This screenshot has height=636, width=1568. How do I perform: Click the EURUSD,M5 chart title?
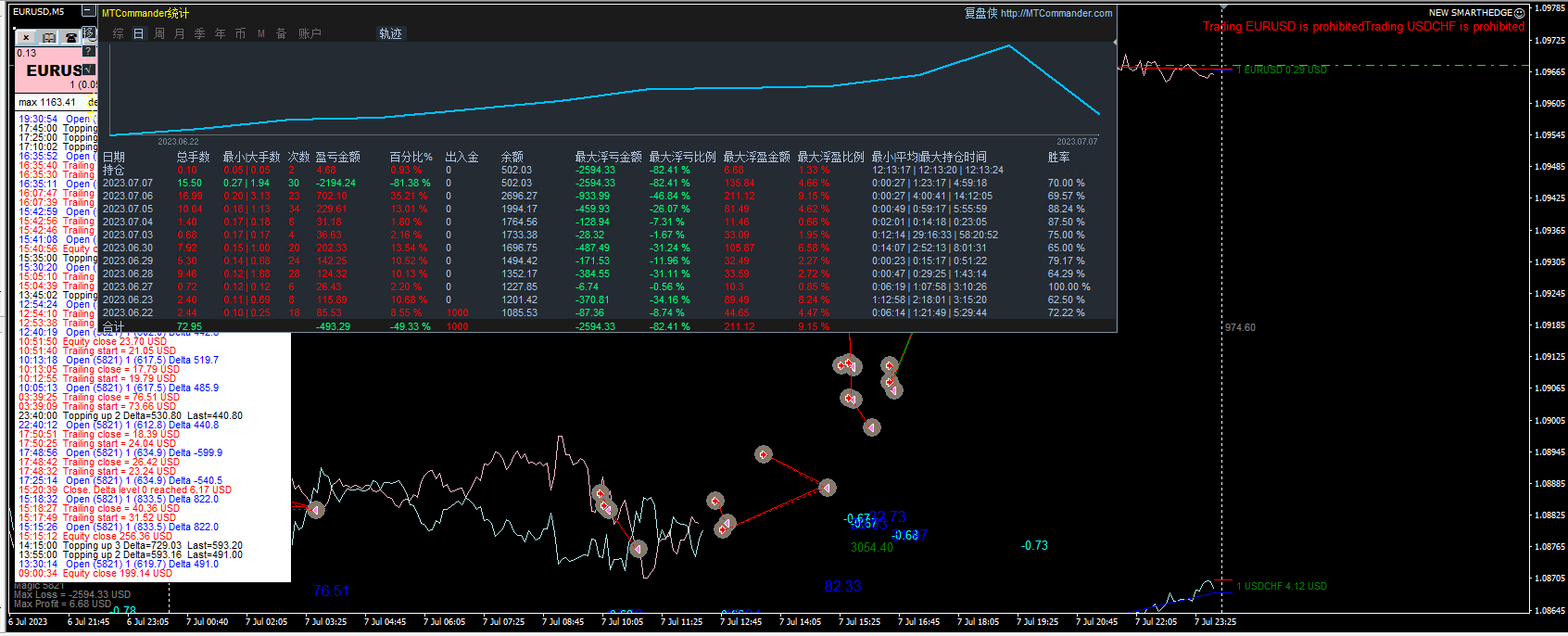[38, 11]
